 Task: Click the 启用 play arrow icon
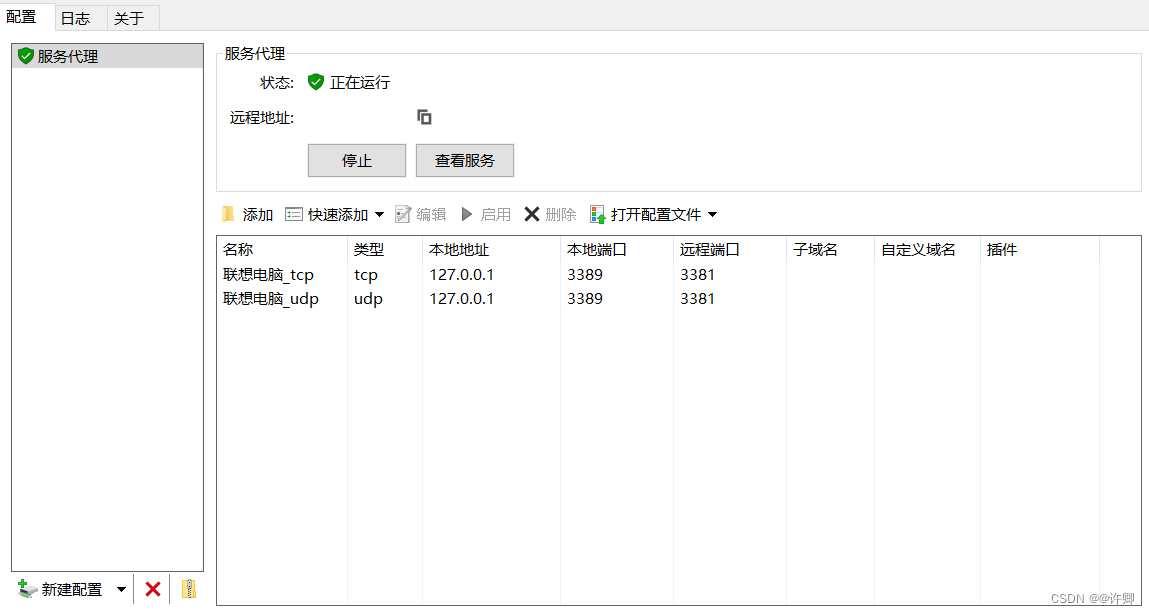click(466, 213)
